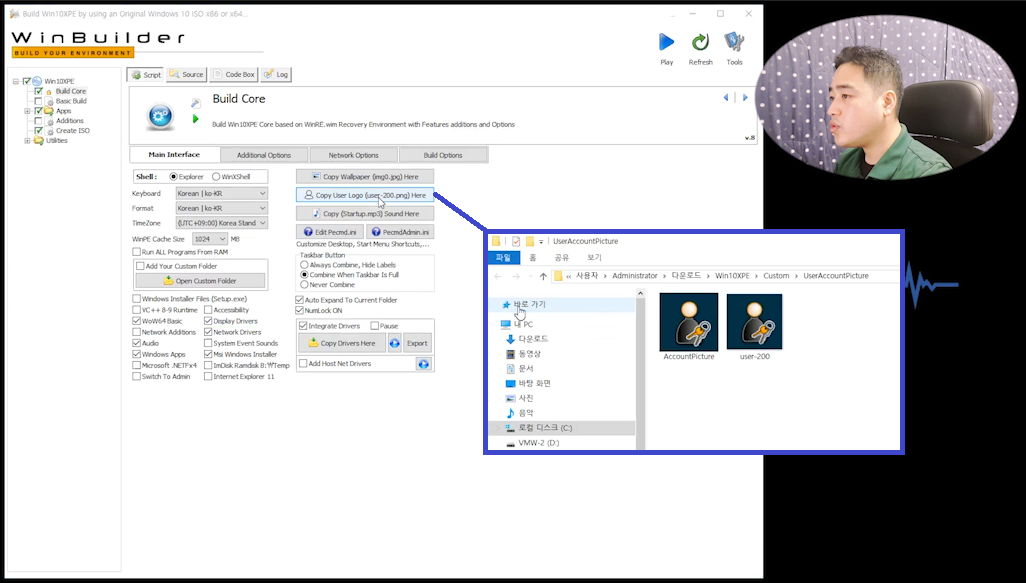
Task: Toggle WoW64 Basic checkbox
Action: click(136, 321)
